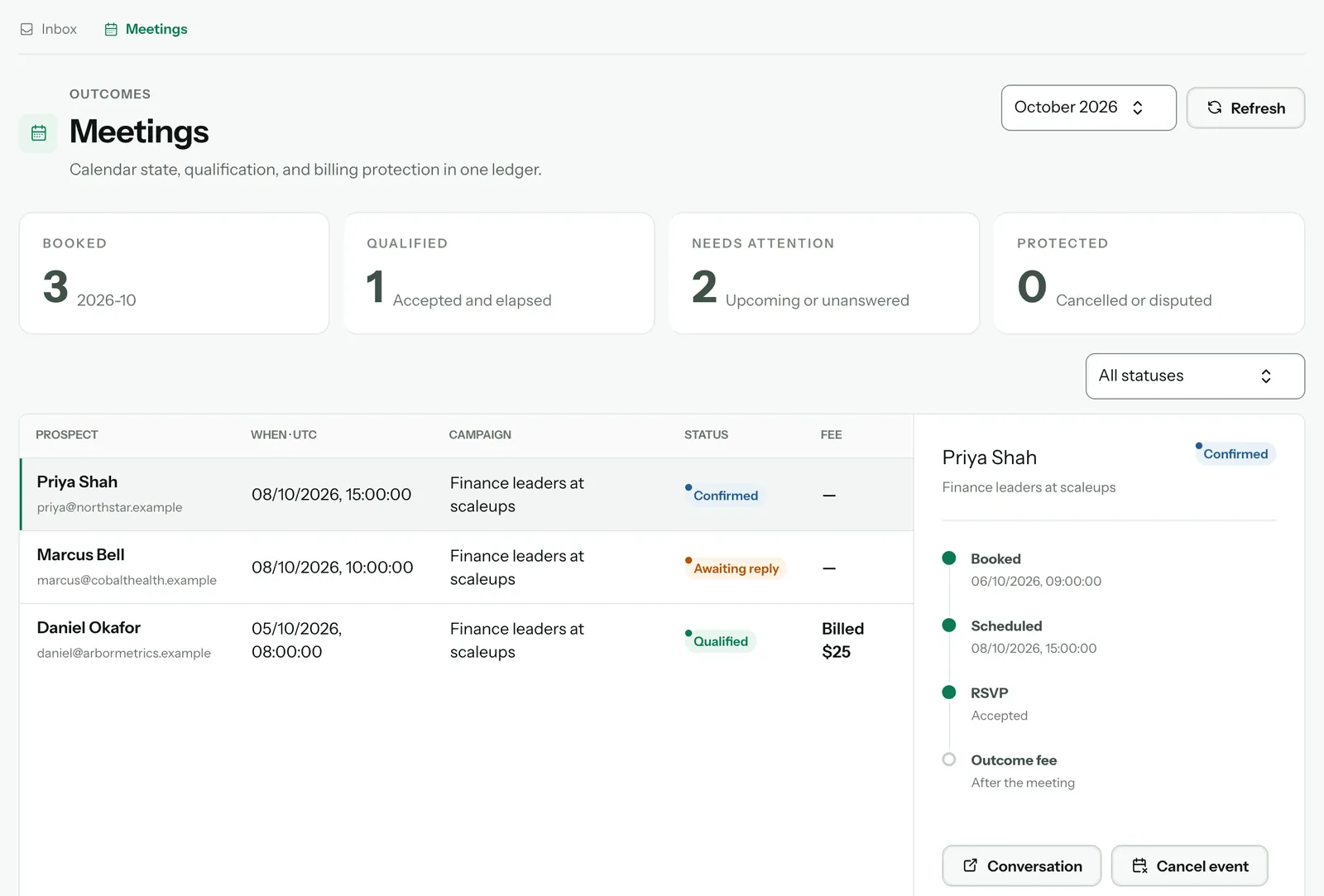
Task: Open the October 2026 month dropdown
Action: point(1088,108)
